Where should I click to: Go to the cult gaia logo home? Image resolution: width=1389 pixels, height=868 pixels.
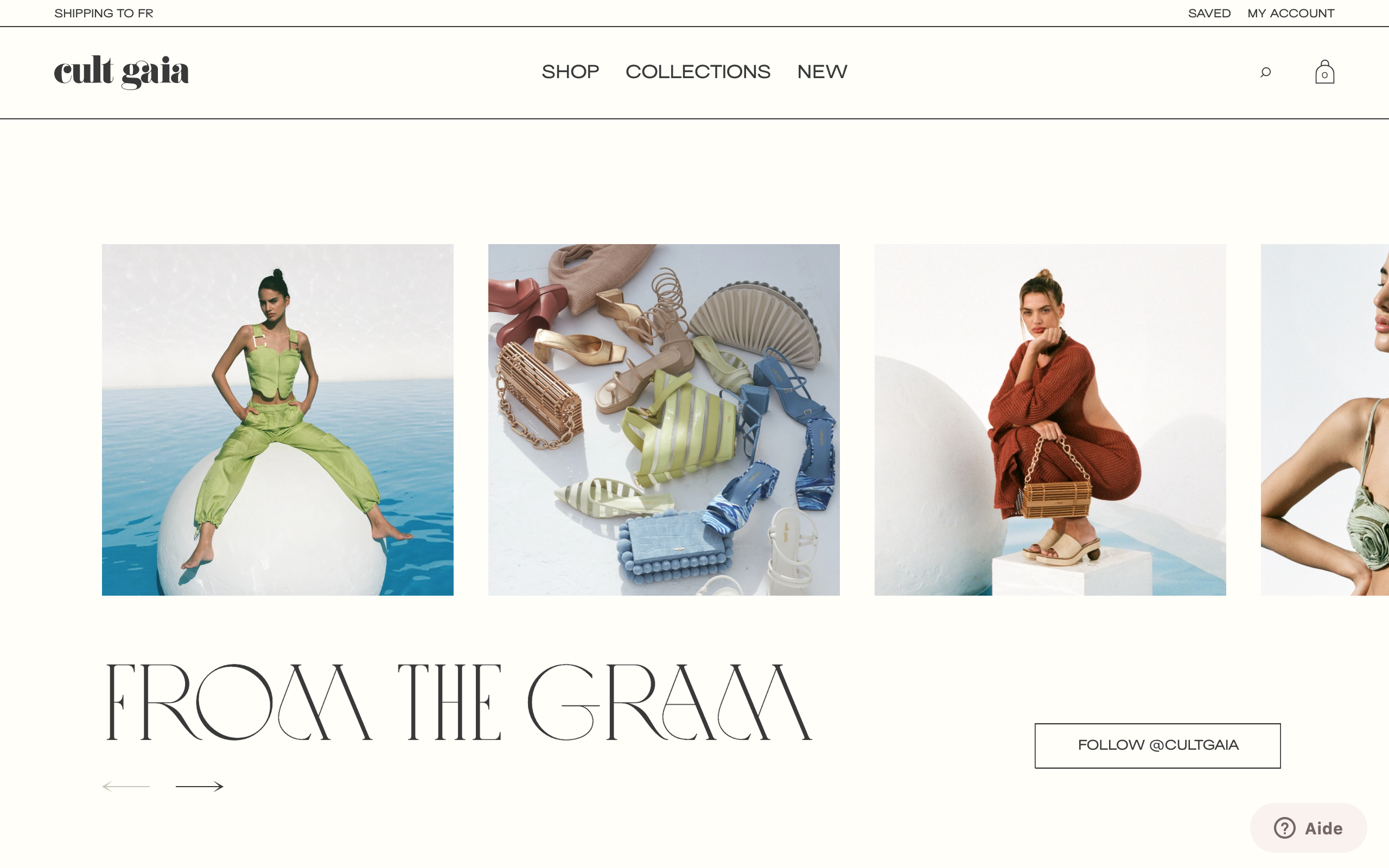point(121,72)
